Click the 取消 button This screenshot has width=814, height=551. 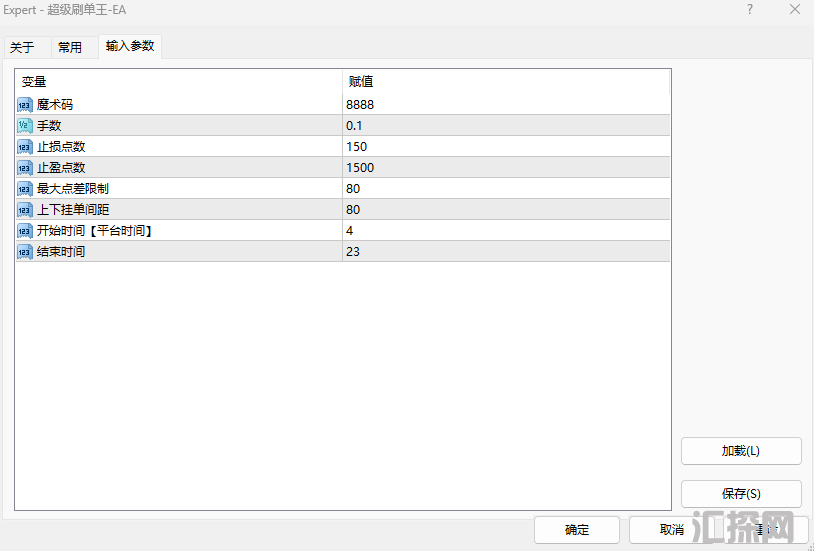click(x=671, y=530)
